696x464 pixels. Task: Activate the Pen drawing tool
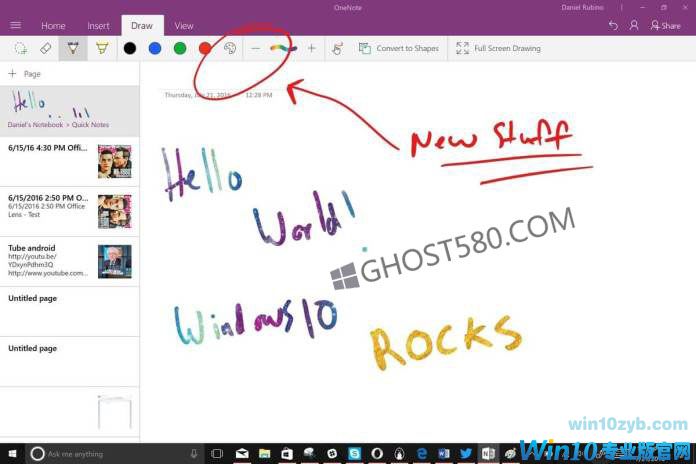tap(72, 48)
